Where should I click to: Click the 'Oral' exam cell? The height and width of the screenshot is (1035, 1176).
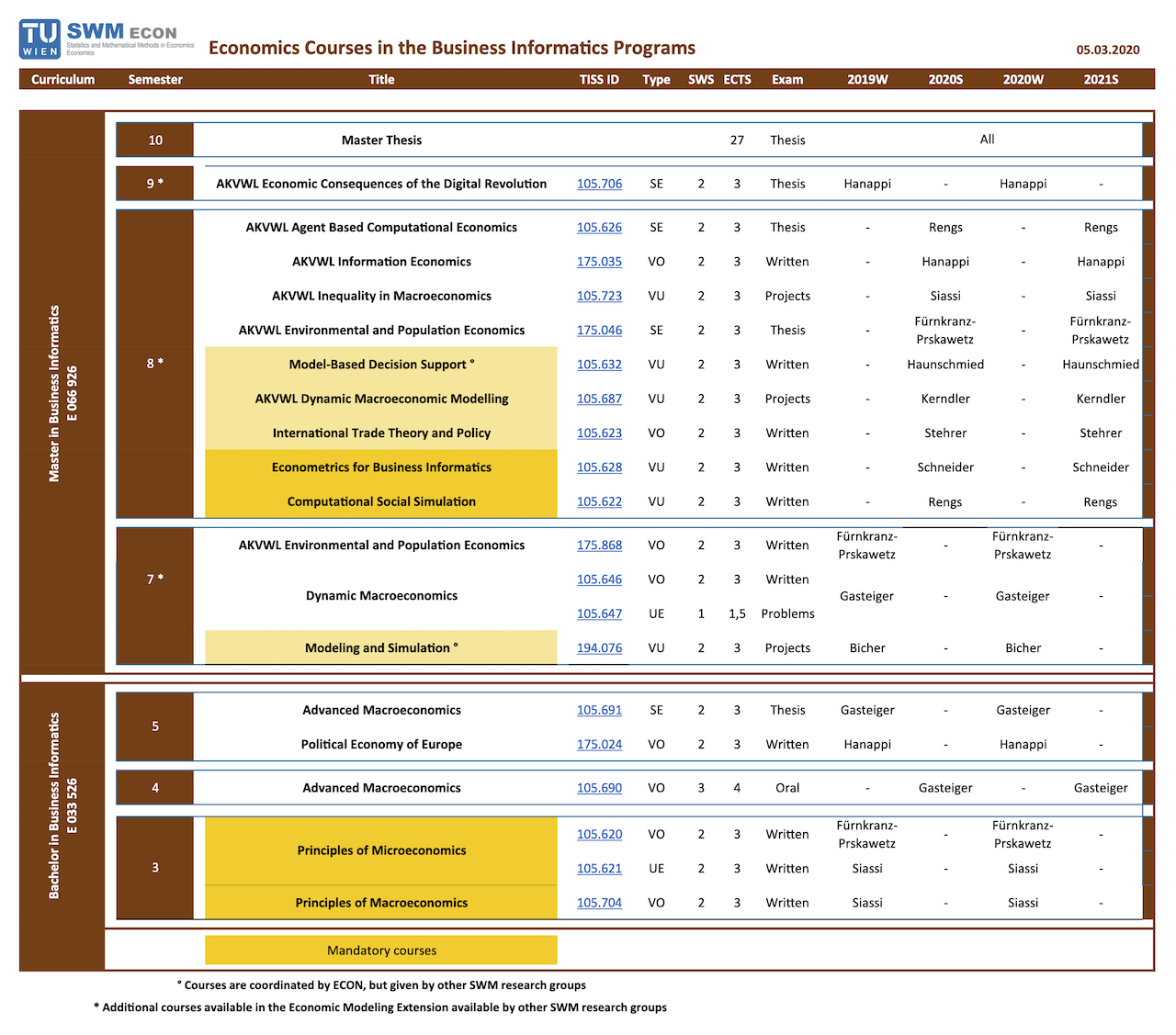(787, 788)
